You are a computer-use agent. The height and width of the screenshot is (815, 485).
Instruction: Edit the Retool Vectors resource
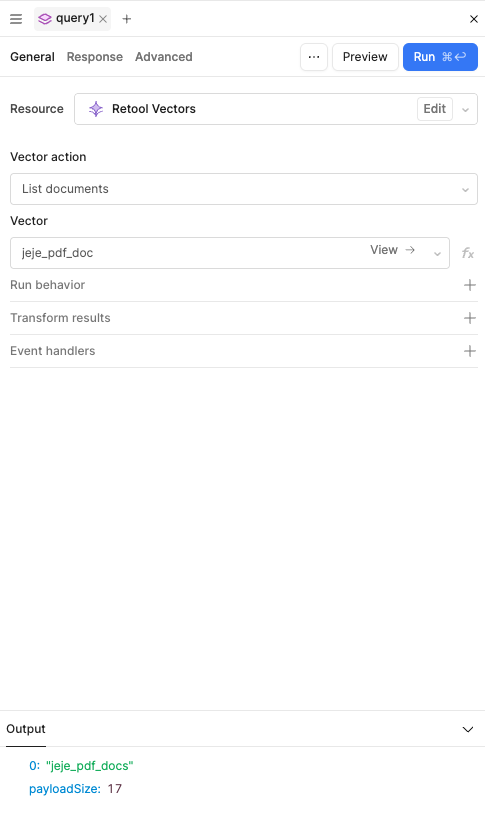click(435, 109)
